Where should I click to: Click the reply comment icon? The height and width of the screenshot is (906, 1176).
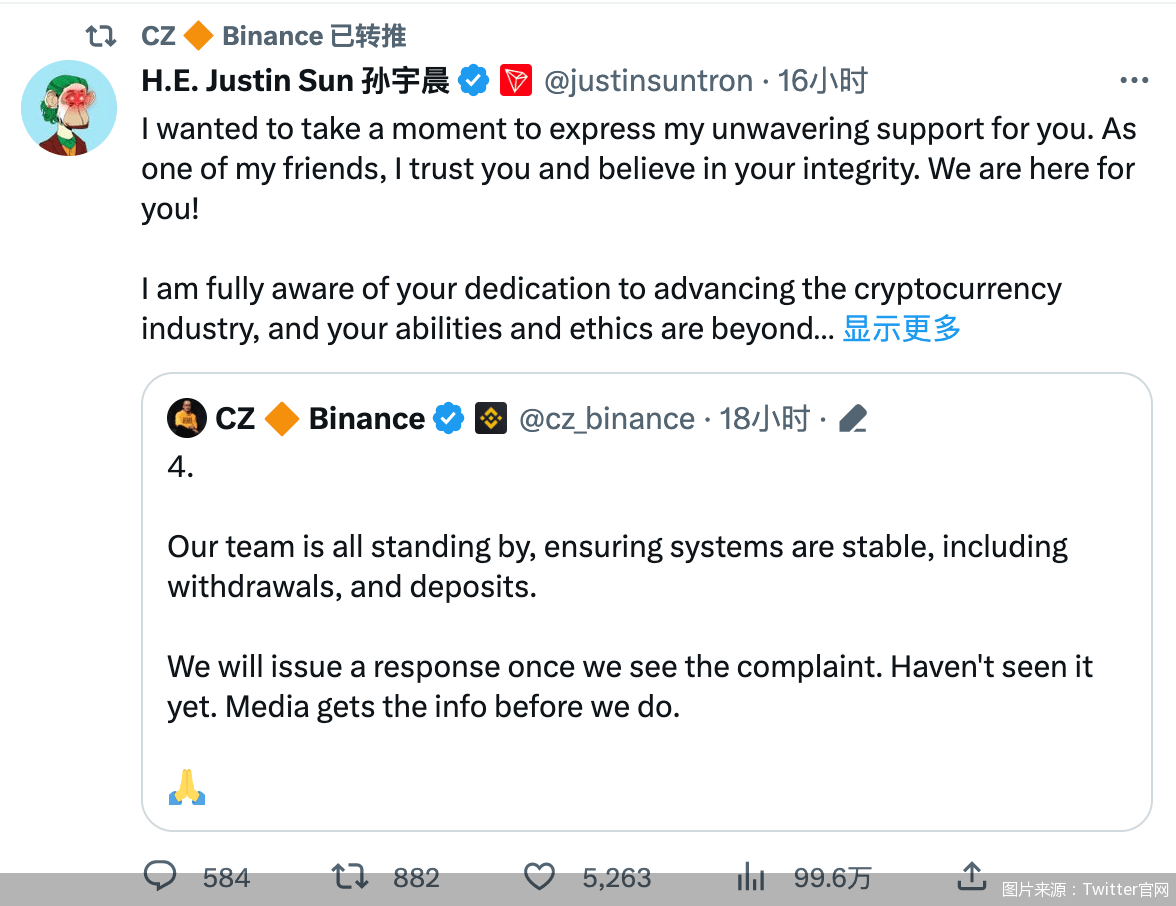click(x=160, y=877)
